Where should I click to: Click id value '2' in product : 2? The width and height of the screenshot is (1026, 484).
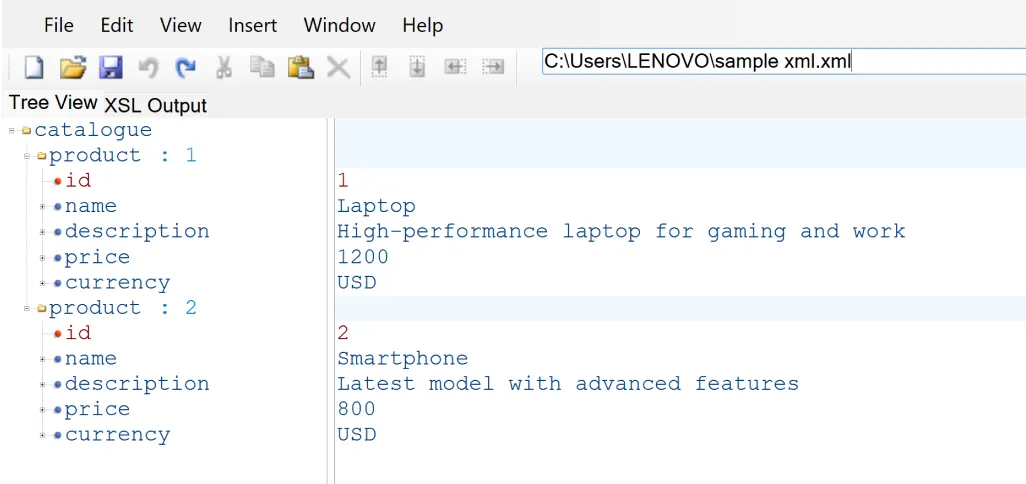point(343,333)
